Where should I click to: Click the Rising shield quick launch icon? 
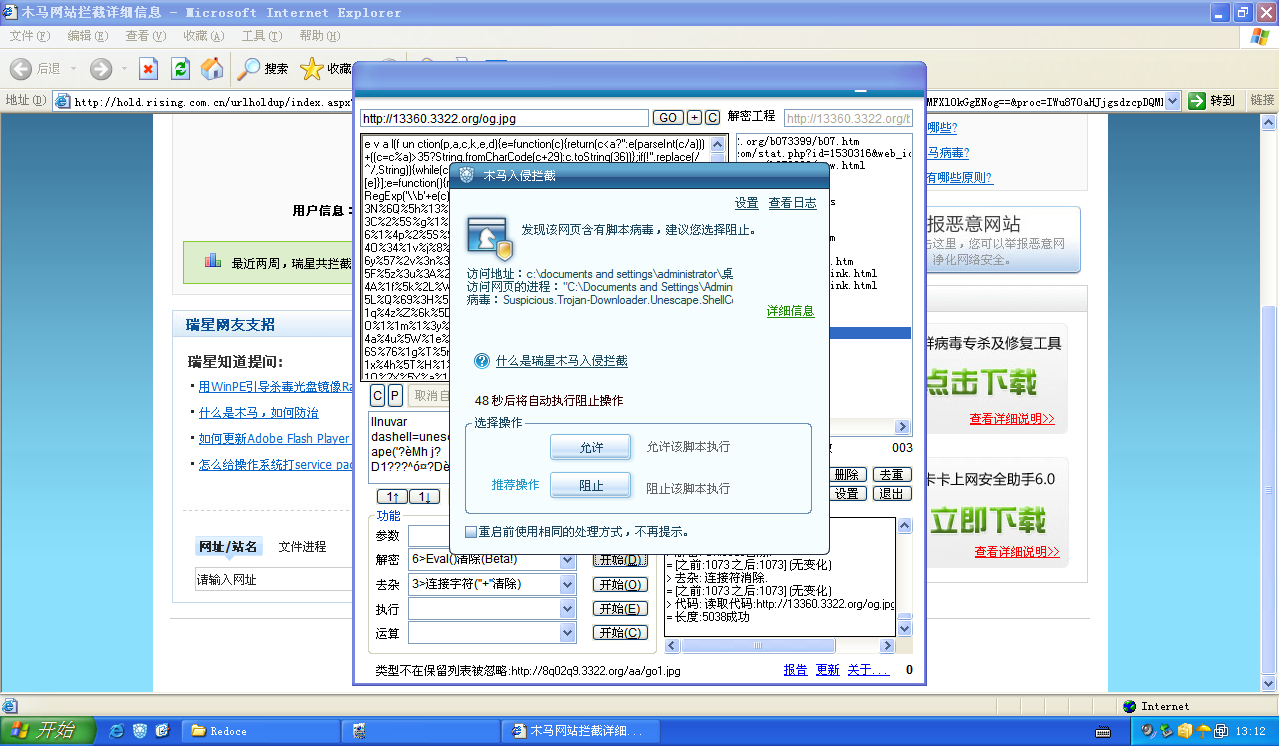click(140, 731)
